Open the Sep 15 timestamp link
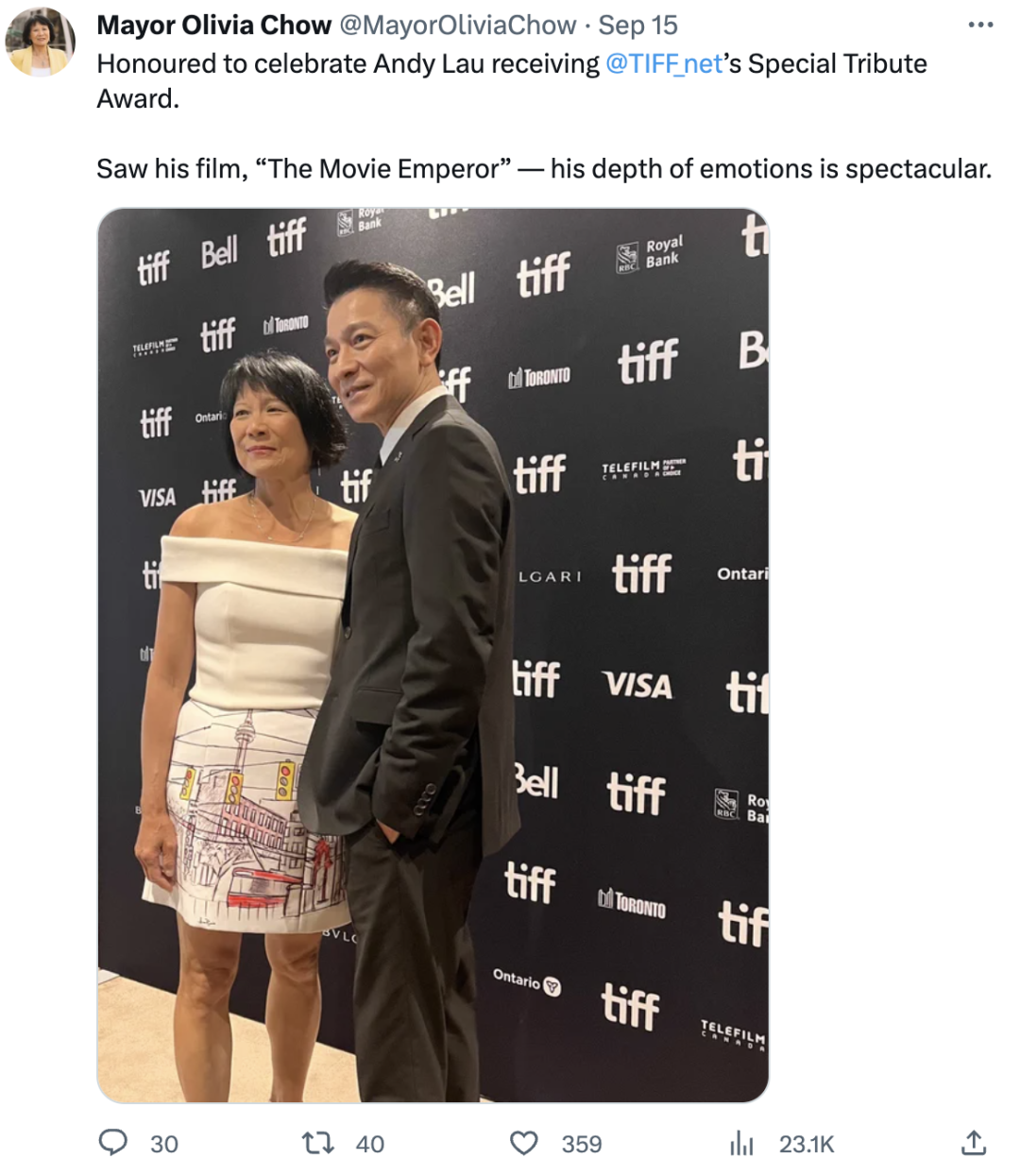 [x=638, y=26]
